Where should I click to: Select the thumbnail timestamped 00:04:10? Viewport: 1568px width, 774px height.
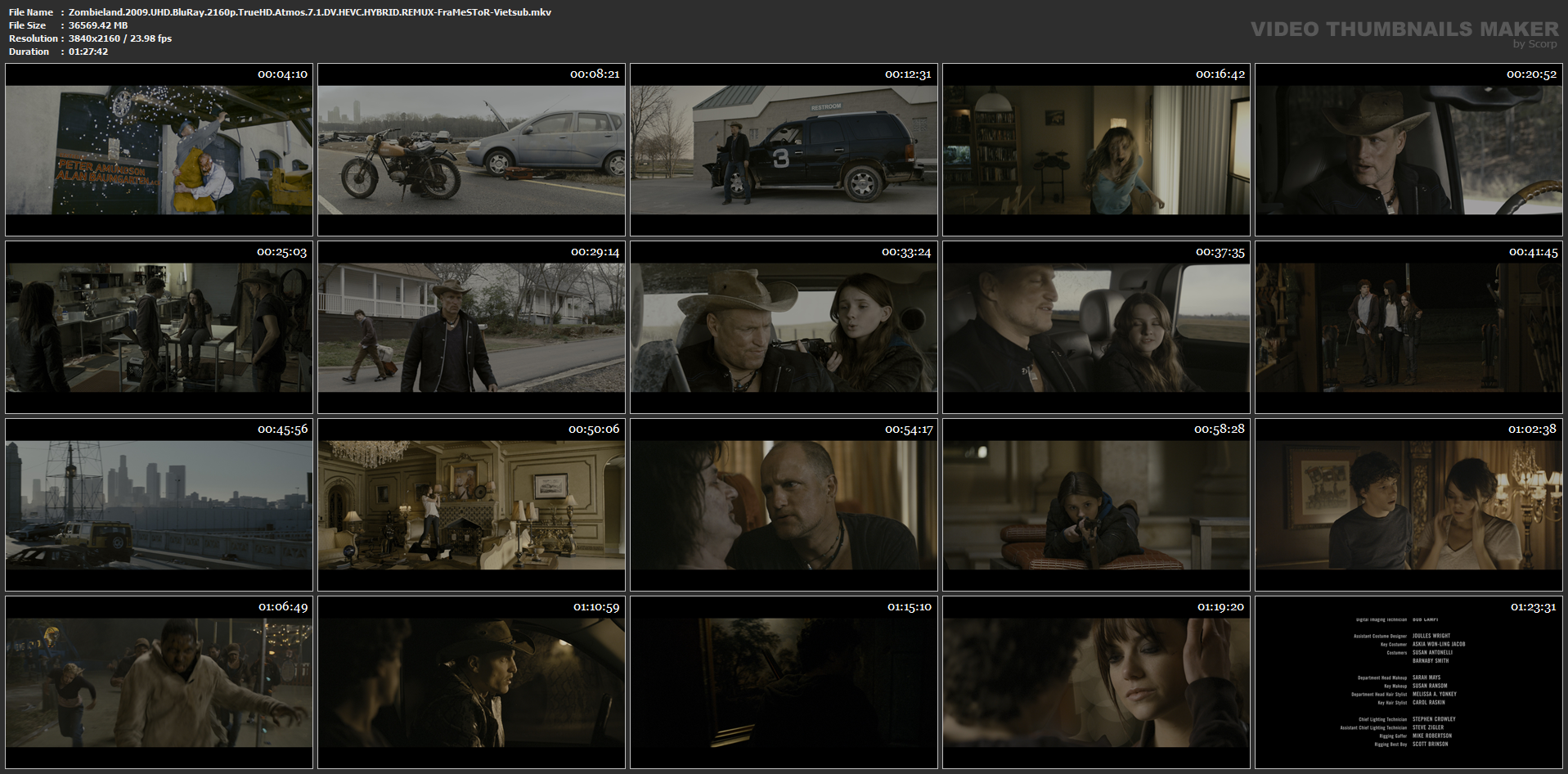[x=159, y=150]
